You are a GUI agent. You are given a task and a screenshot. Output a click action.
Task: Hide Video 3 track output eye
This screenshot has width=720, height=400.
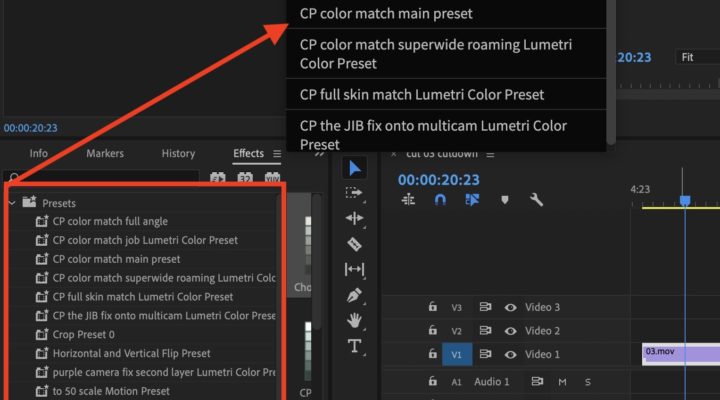tap(510, 307)
